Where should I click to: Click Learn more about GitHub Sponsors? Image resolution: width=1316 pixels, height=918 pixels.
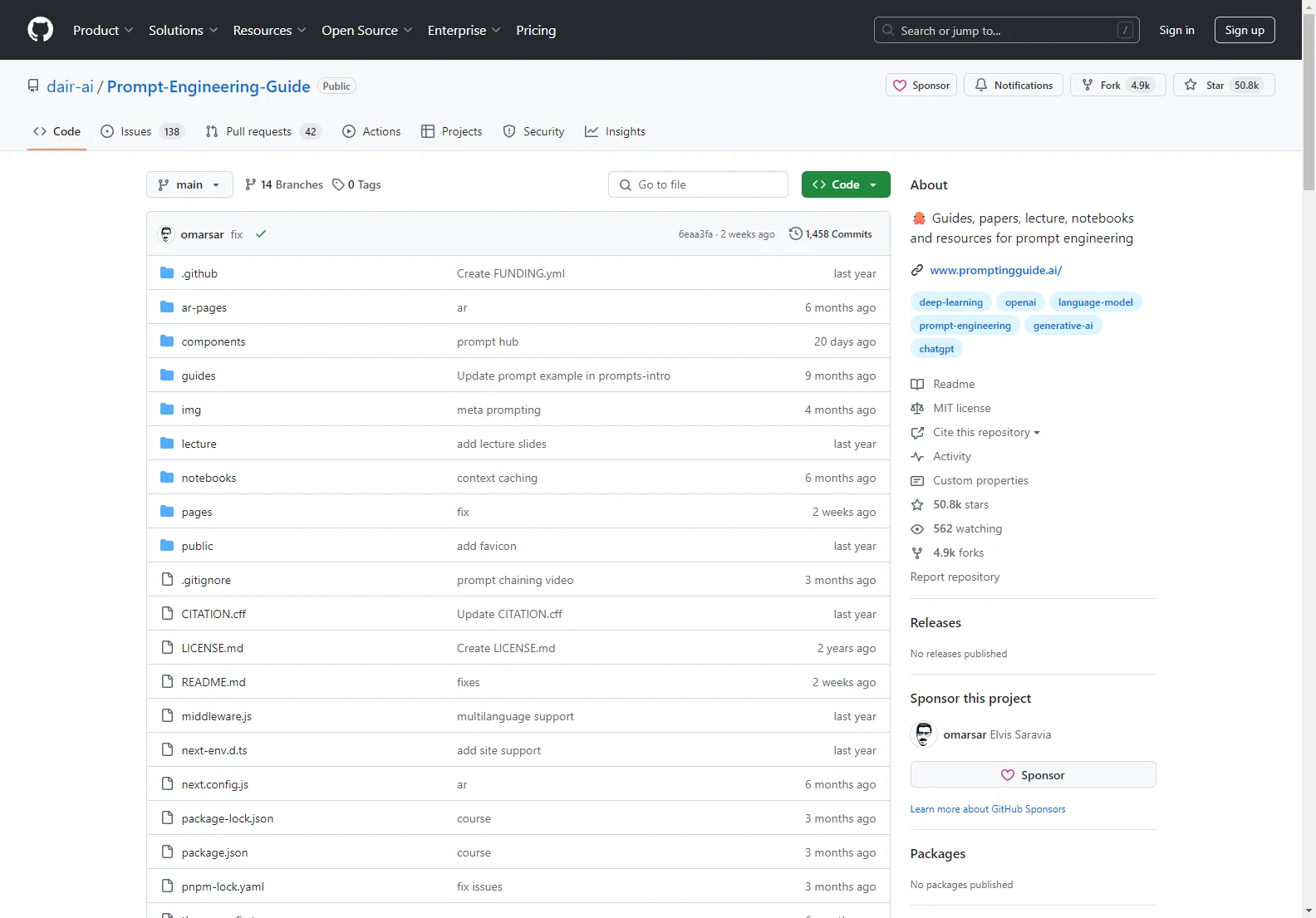click(x=988, y=808)
